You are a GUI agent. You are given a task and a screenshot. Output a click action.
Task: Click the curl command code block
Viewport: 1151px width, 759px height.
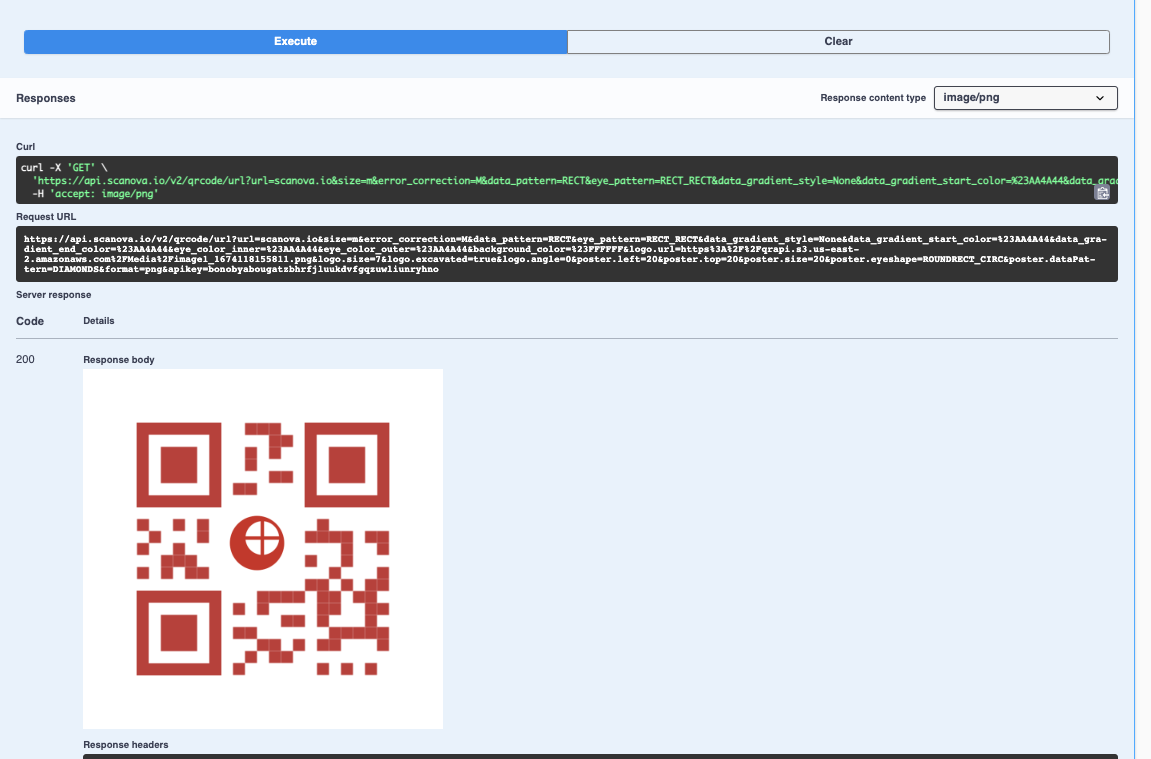[567, 180]
